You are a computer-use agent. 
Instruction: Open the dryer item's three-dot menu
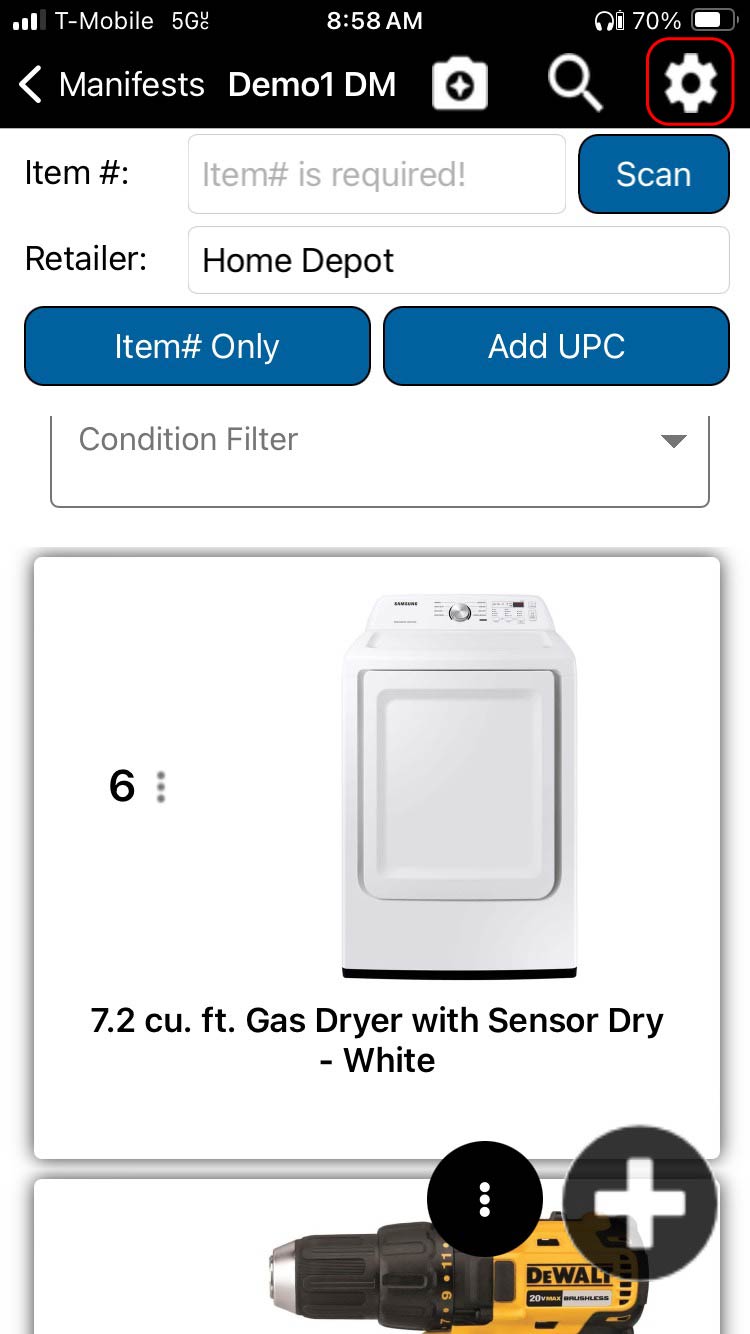pos(161,787)
